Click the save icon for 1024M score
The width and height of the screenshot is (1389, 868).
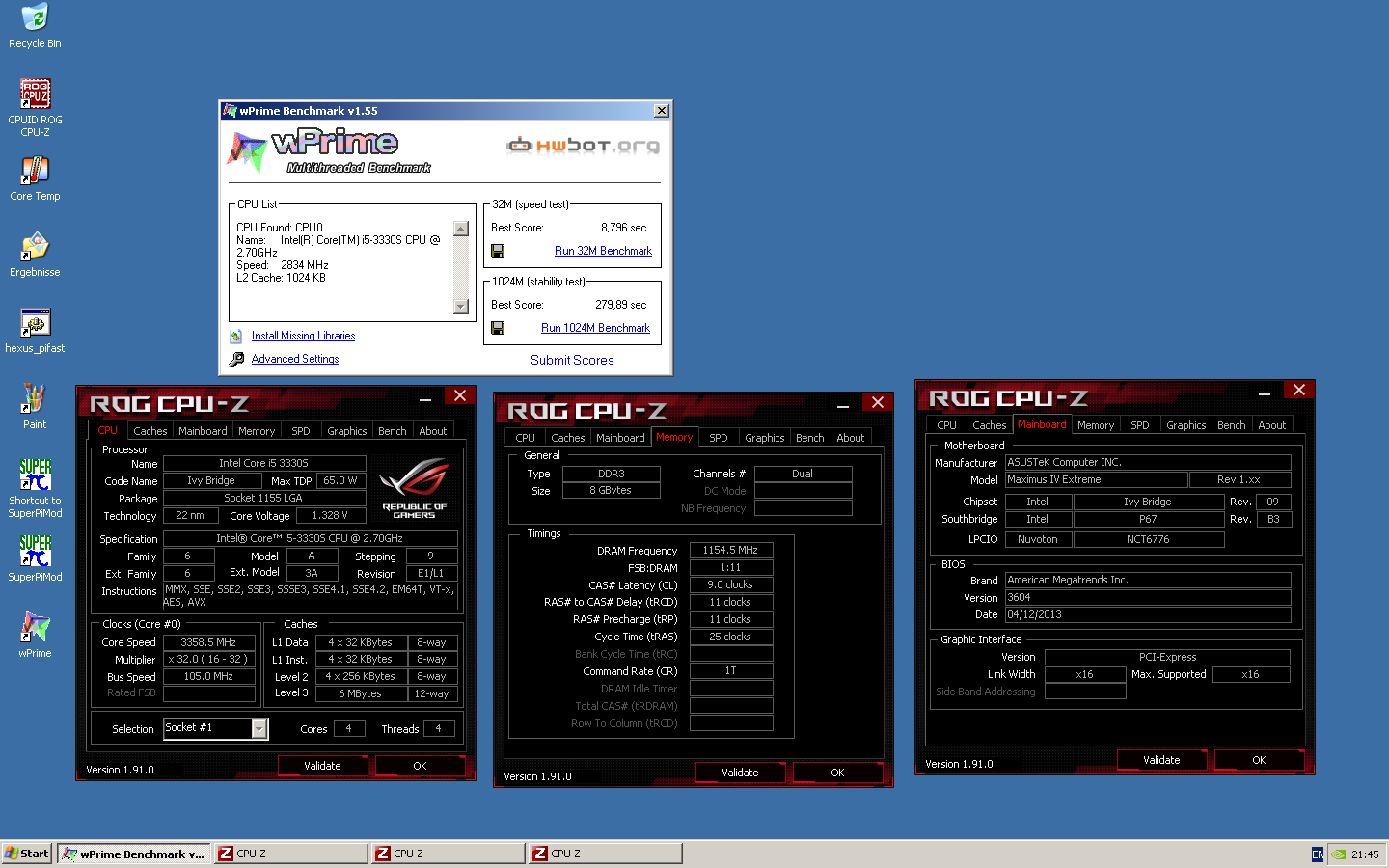point(498,328)
